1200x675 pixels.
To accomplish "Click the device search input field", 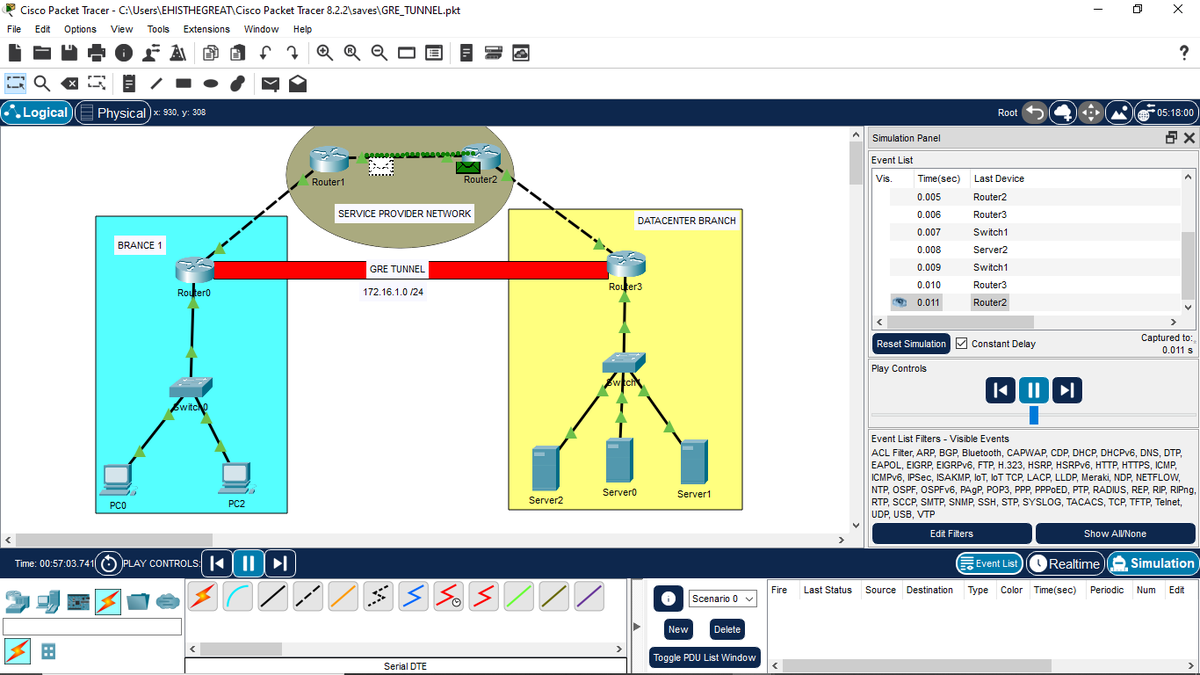I will 92,626.
